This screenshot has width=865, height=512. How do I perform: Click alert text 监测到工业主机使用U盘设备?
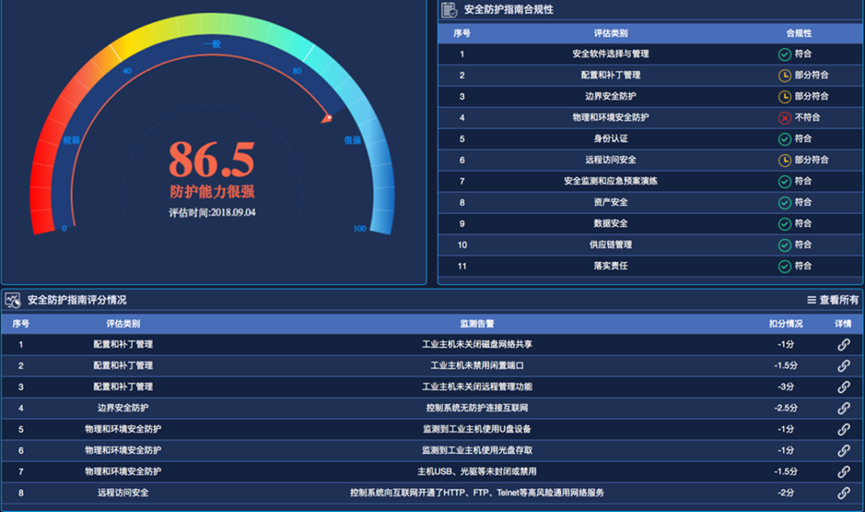point(477,429)
